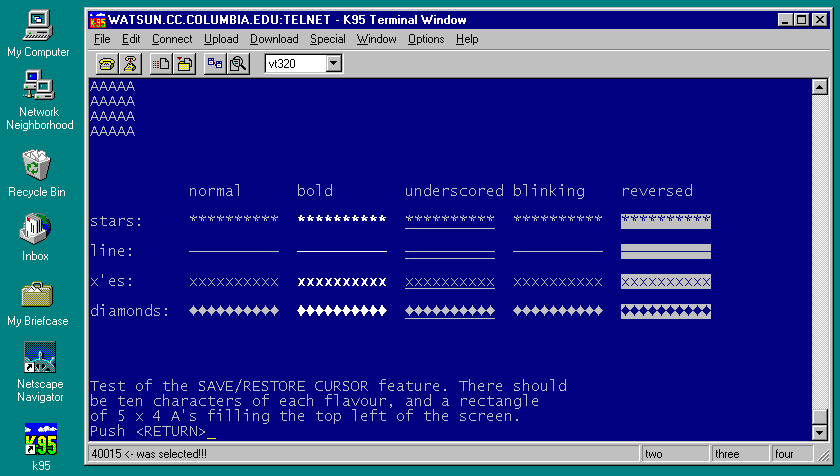Click the two-computers toolbar icon
The height and width of the screenshot is (476, 840).
pos(215,64)
